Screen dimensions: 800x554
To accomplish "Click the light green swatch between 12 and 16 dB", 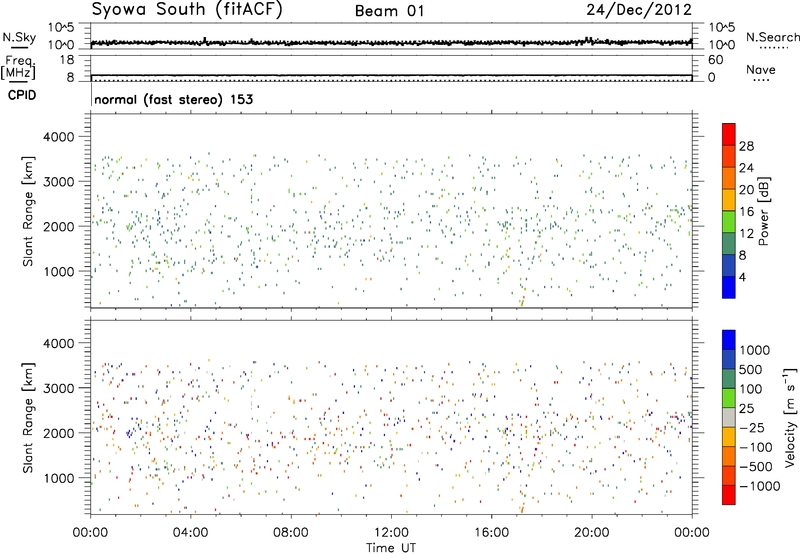I will click(x=729, y=222).
